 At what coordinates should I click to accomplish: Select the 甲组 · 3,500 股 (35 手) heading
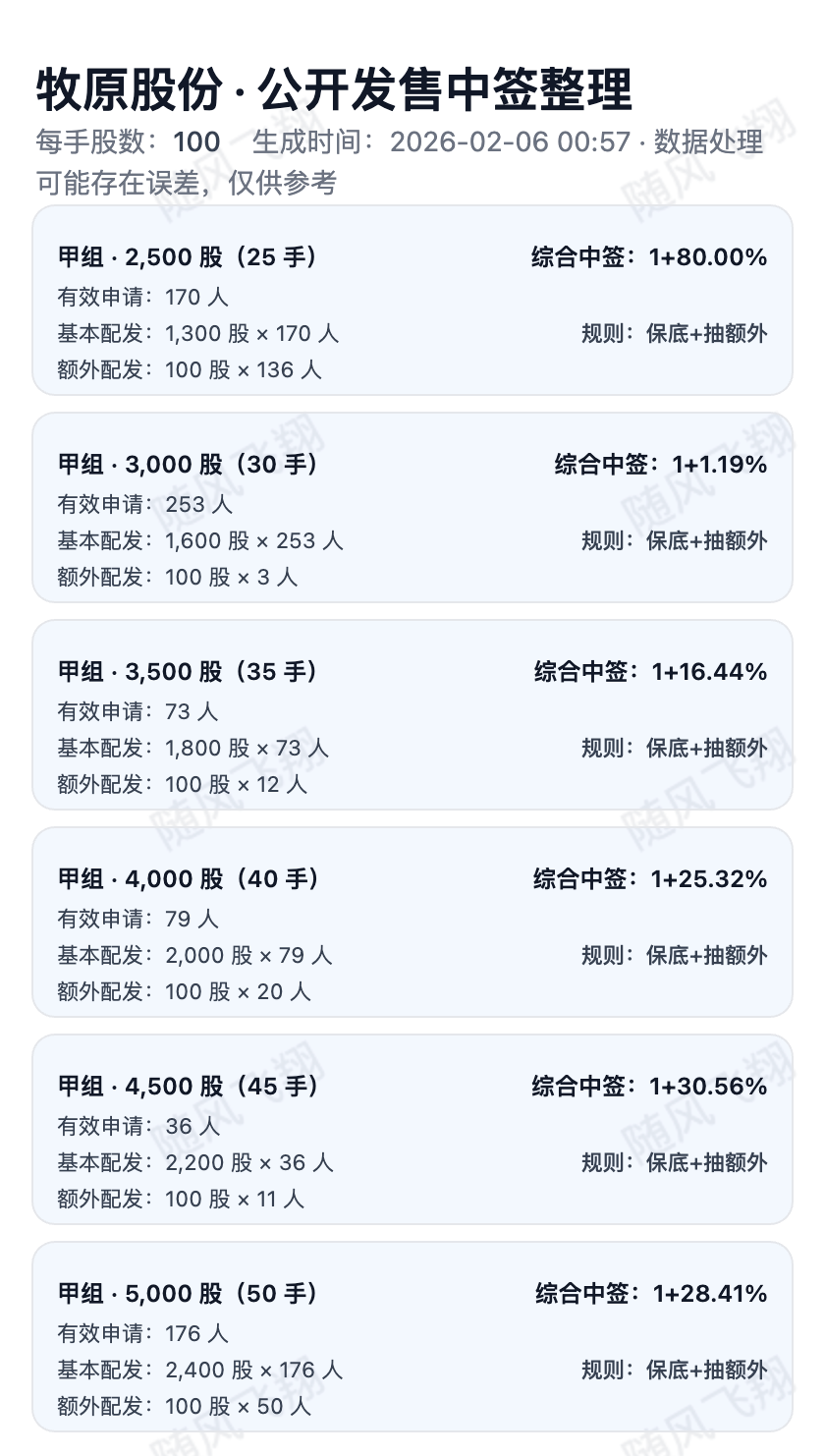point(189,672)
